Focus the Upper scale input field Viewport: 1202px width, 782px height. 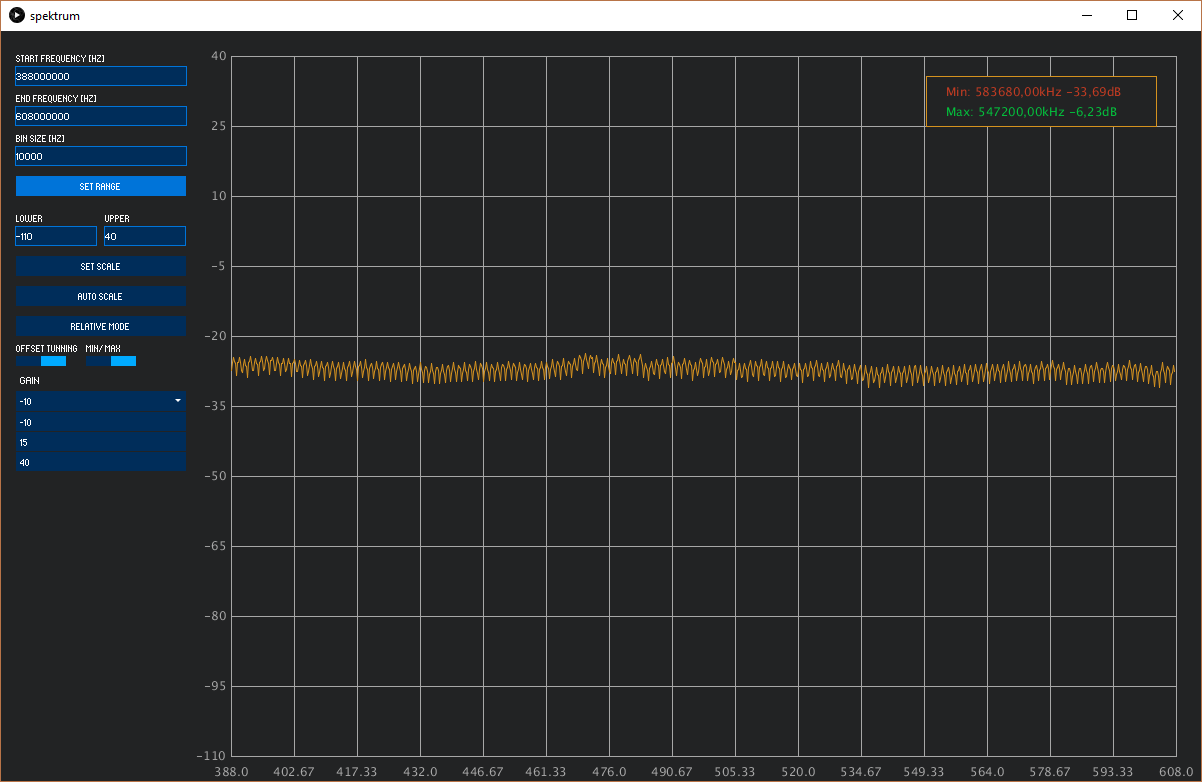145,236
